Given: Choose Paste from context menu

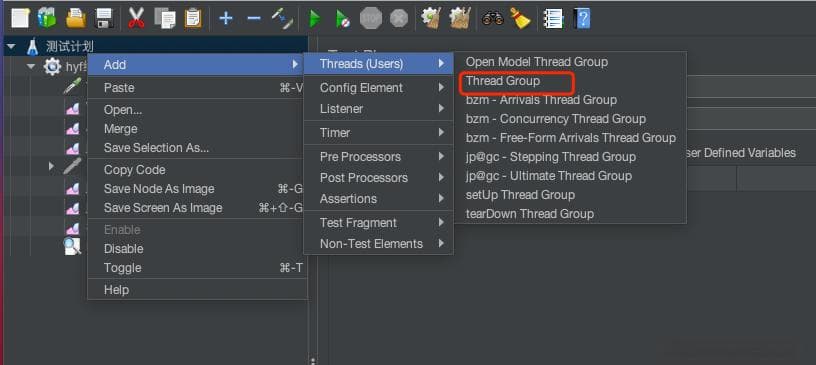Looking at the screenshot, I should tap(197, 87).
